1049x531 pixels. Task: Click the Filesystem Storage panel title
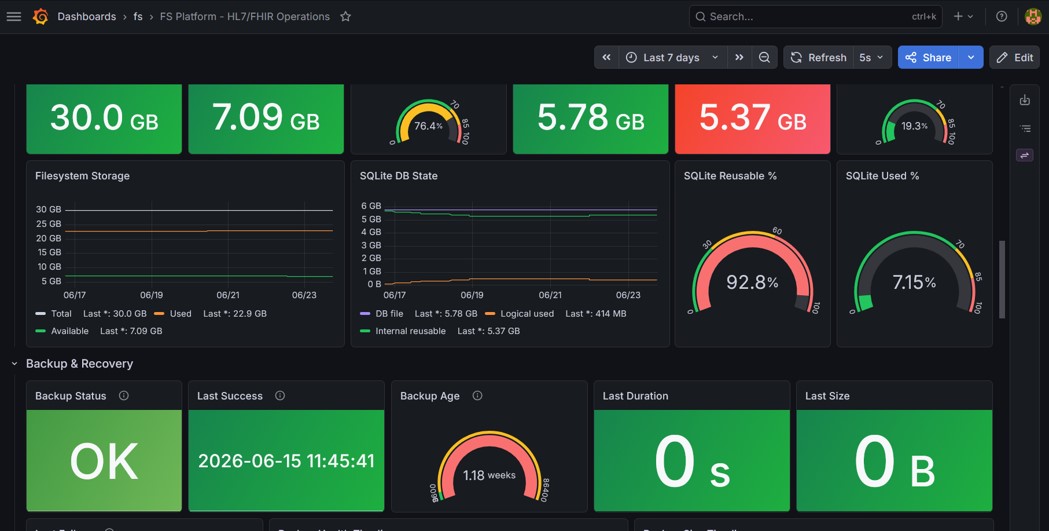[x=82, y=176]
